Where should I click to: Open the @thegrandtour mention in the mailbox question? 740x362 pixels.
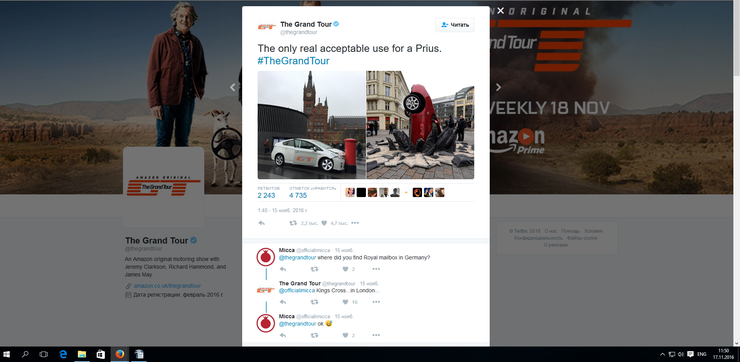[x=297, y=257]
